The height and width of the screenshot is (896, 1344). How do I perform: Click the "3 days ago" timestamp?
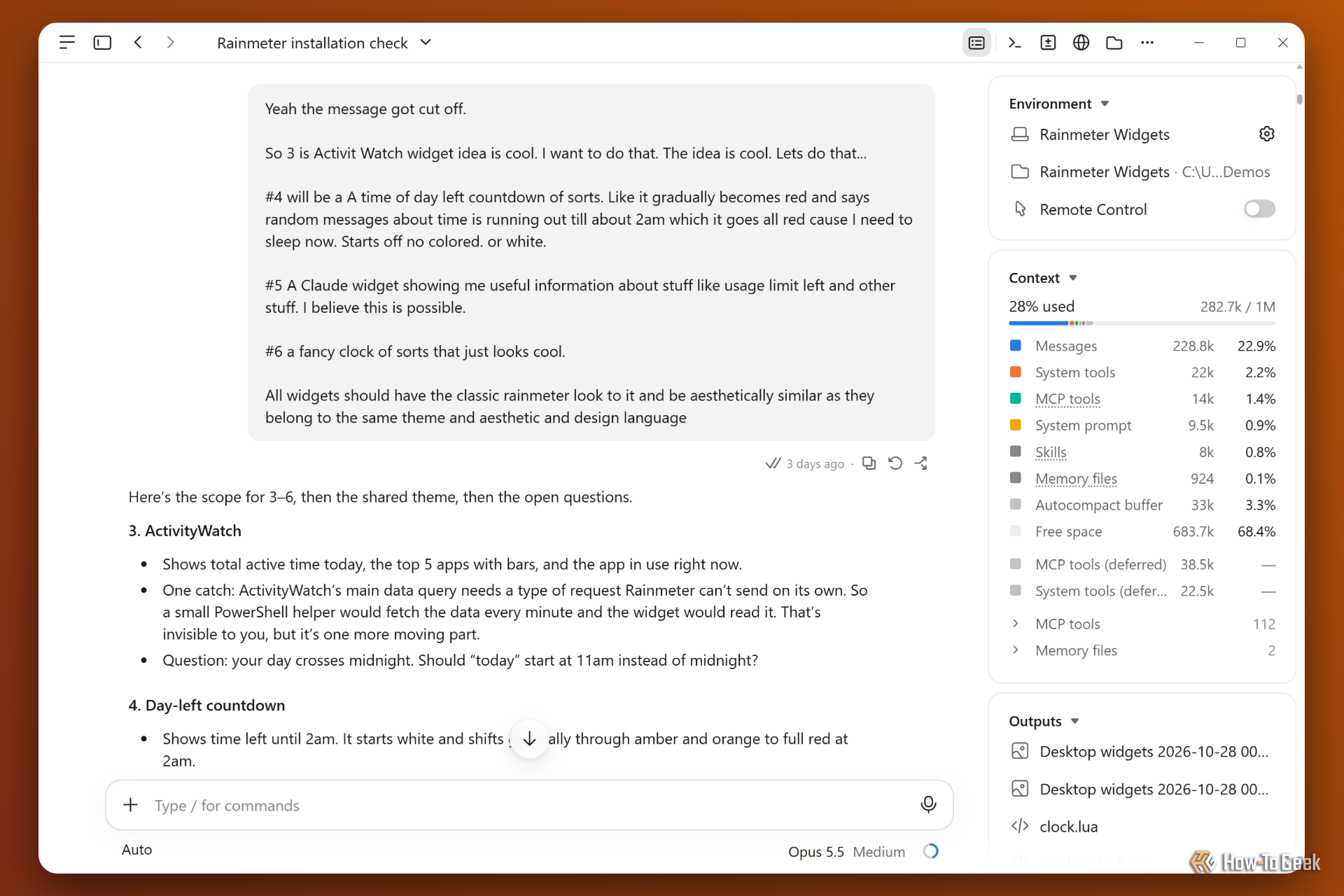point(815,464)
